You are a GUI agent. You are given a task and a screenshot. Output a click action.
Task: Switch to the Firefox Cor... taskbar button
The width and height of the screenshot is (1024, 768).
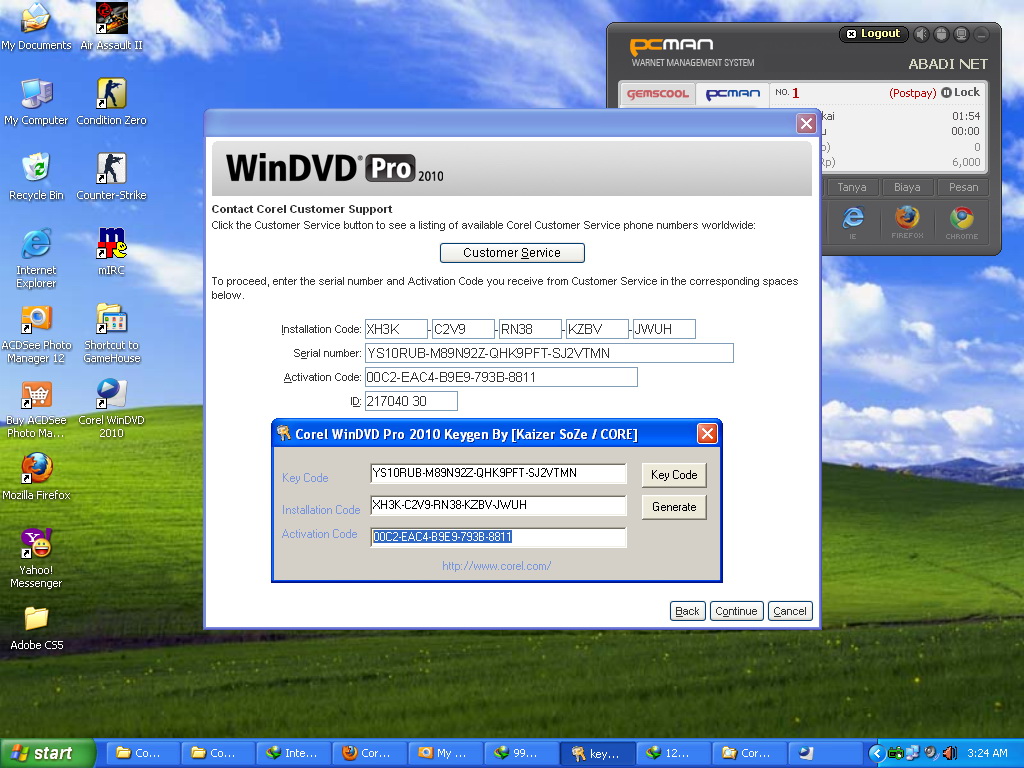pos(369,753)
